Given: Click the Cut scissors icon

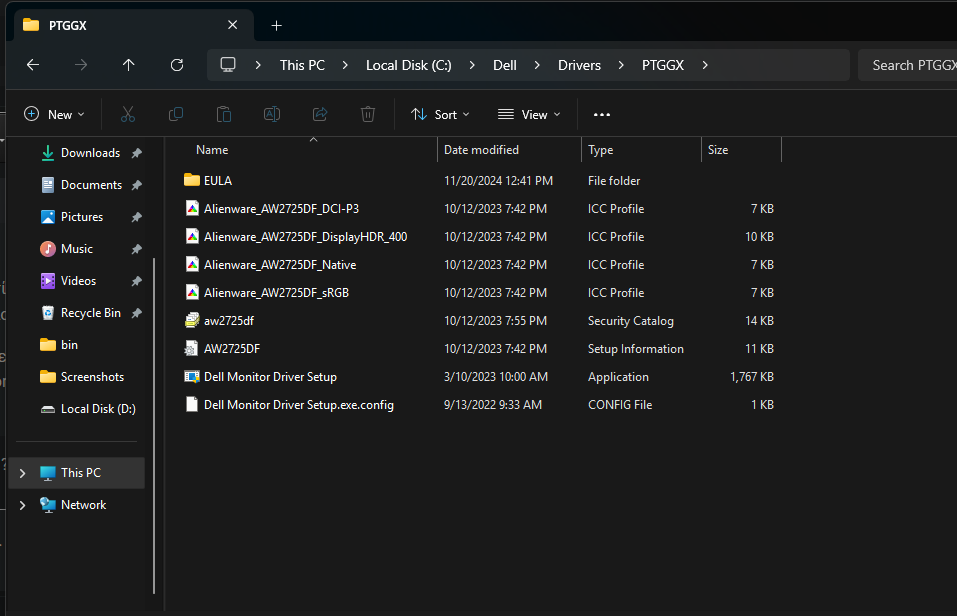Looking at the screenshot, I should coord(128,114).
